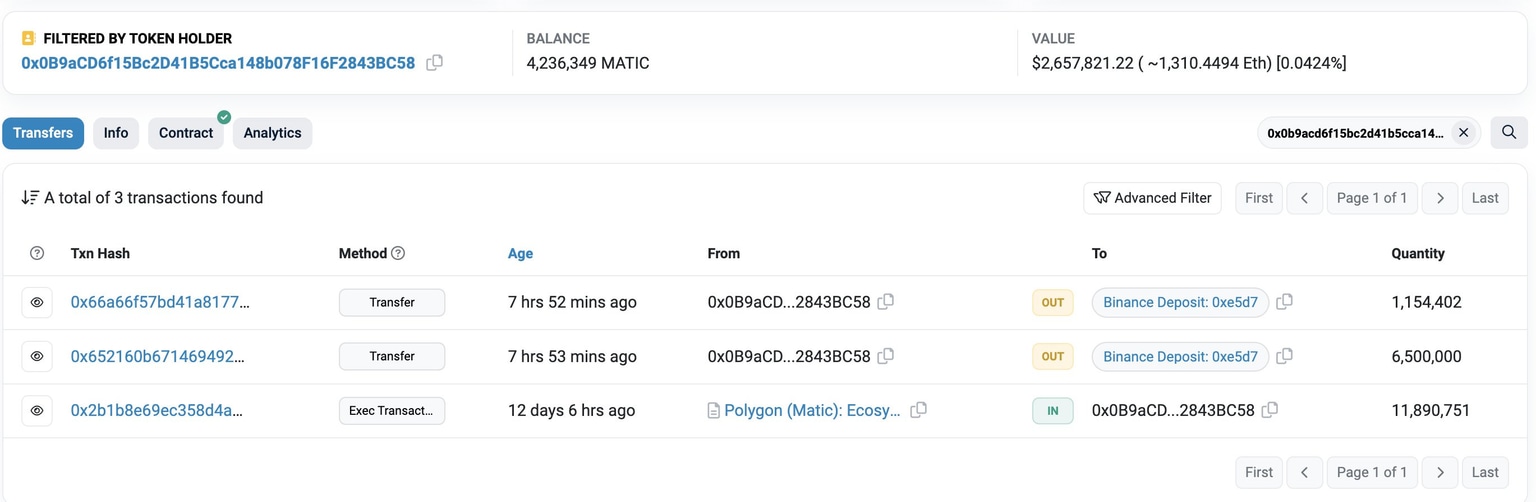Click the Method help question icon
Viewport: 1536px width, 502px height.
(398, 253)
